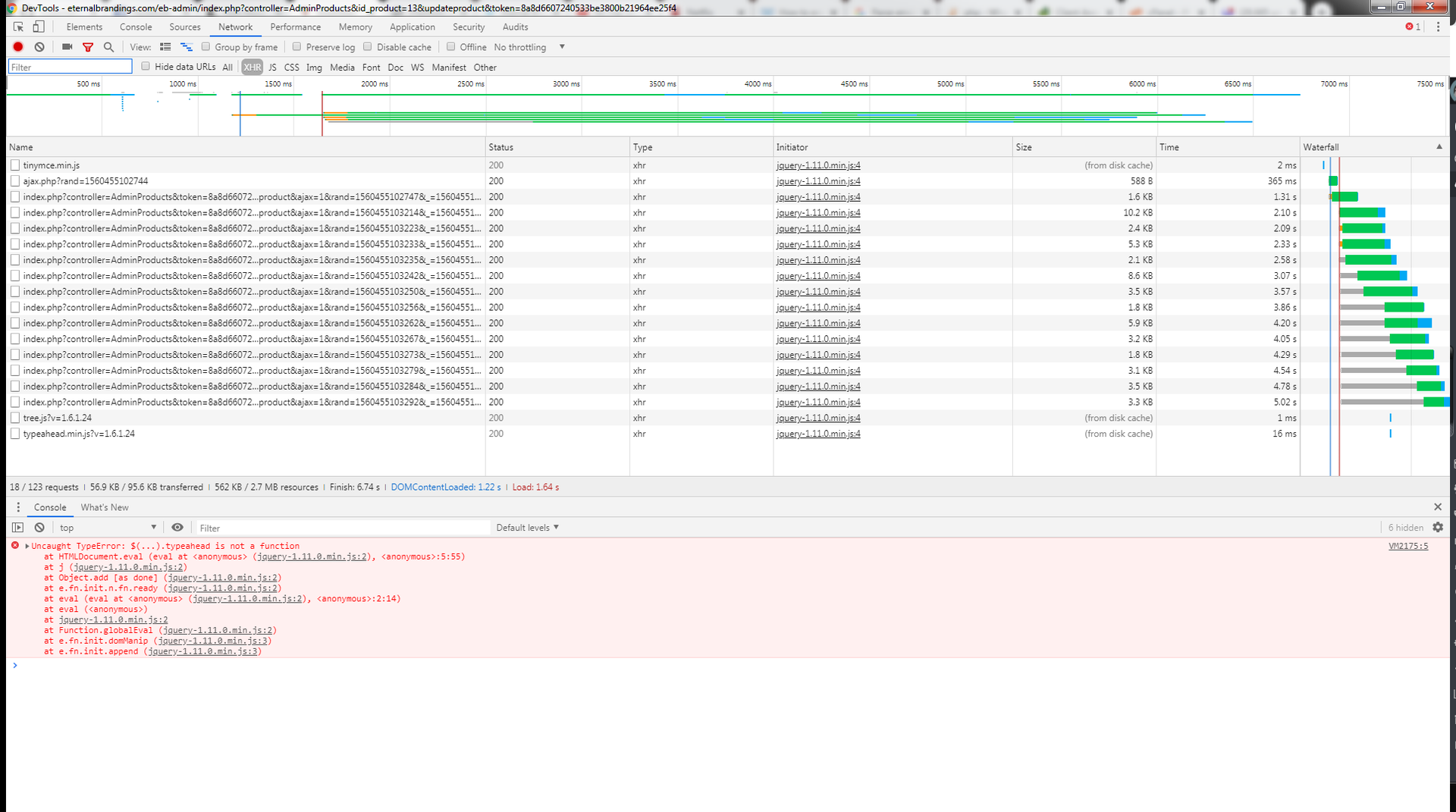
Task: Switch to the Sources tab
Action: coord(185,27)
